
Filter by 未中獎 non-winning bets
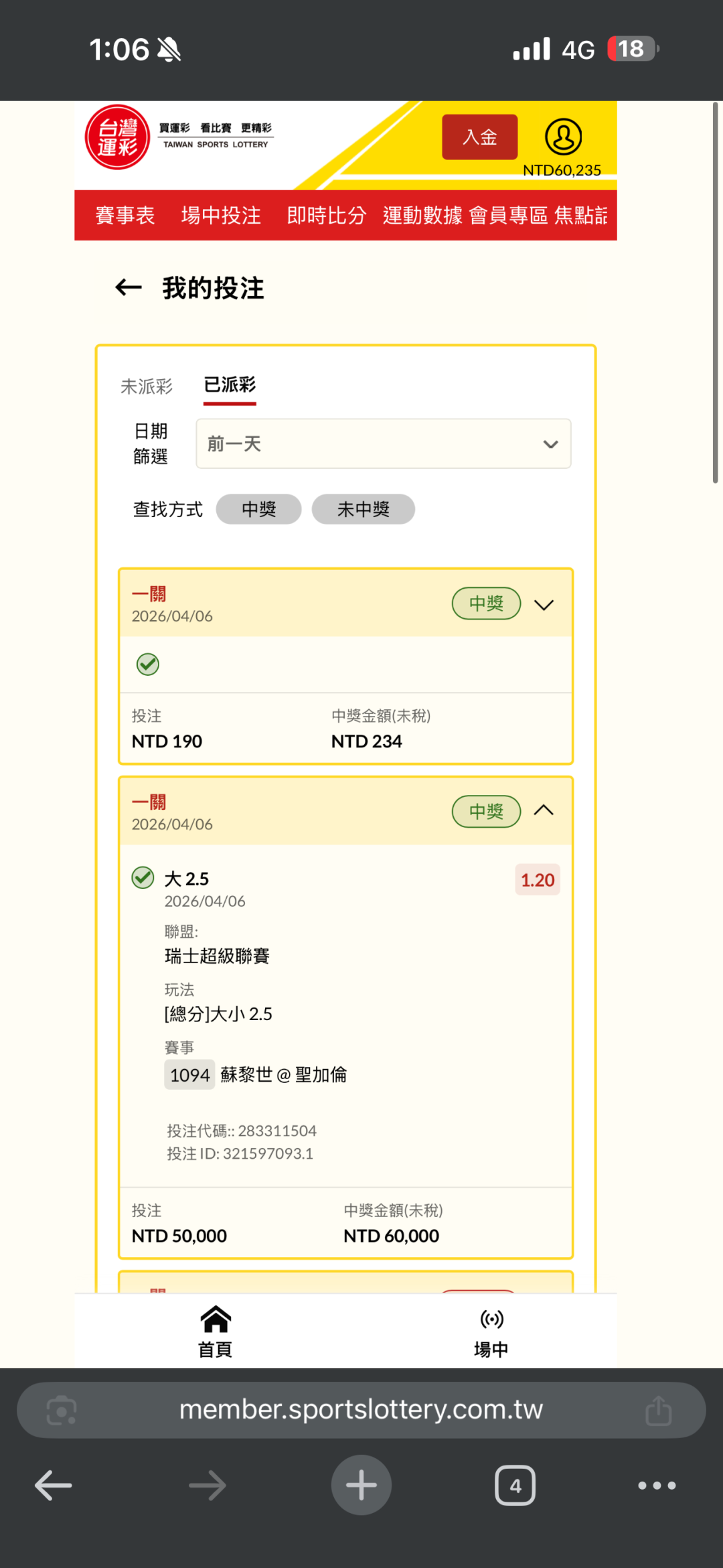(x=363, y=509)
